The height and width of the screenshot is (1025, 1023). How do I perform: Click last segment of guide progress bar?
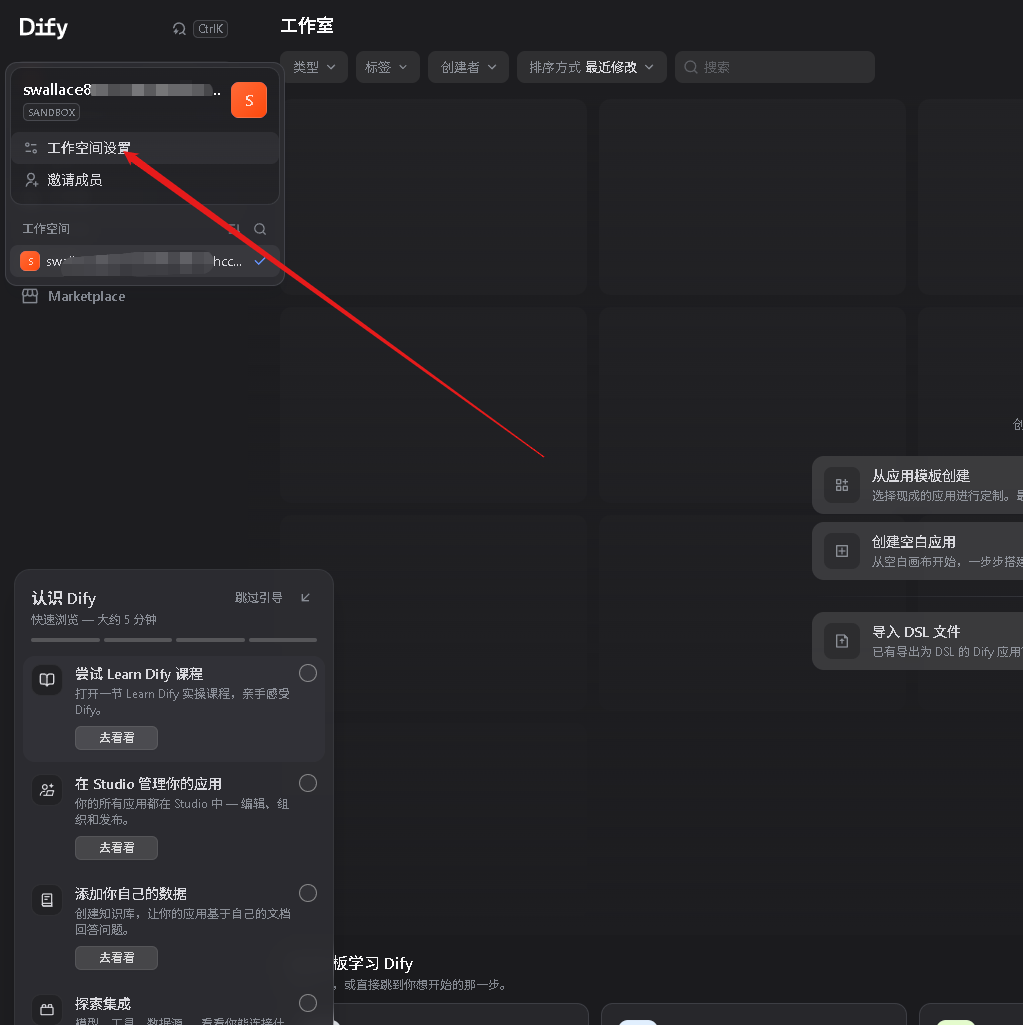tap(283, 640)
